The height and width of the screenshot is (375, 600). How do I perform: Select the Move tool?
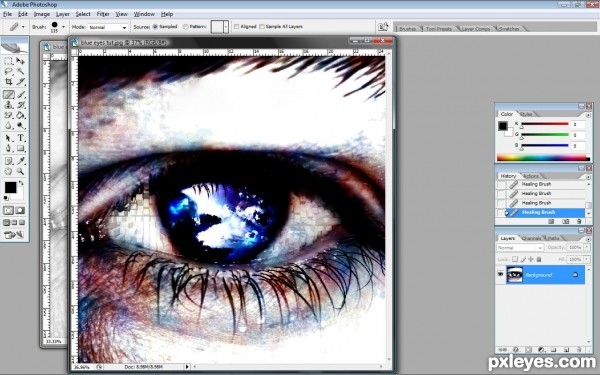coord(20,61)
